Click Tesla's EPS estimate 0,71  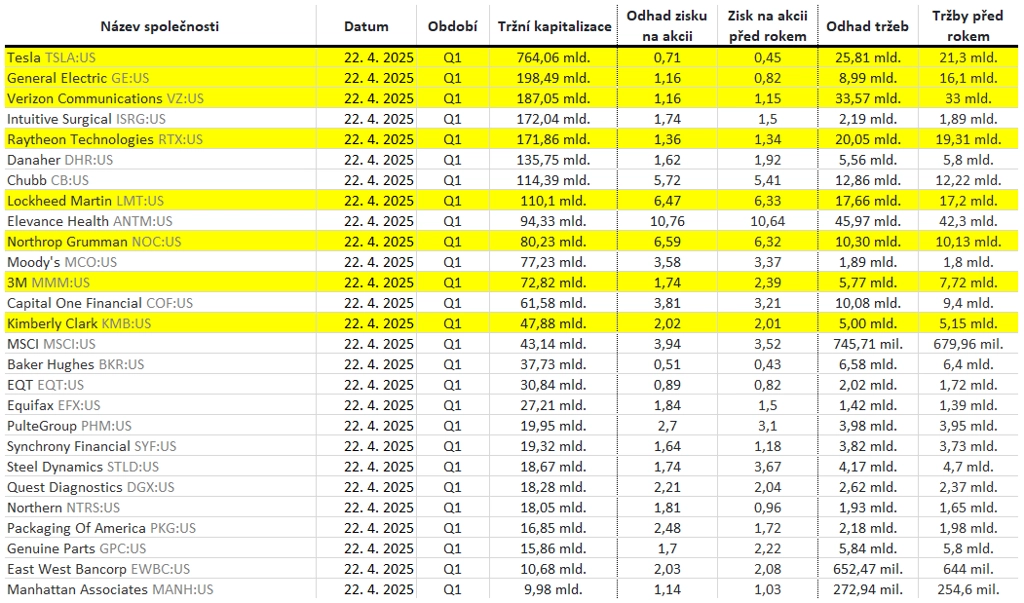tap(667, 57)
